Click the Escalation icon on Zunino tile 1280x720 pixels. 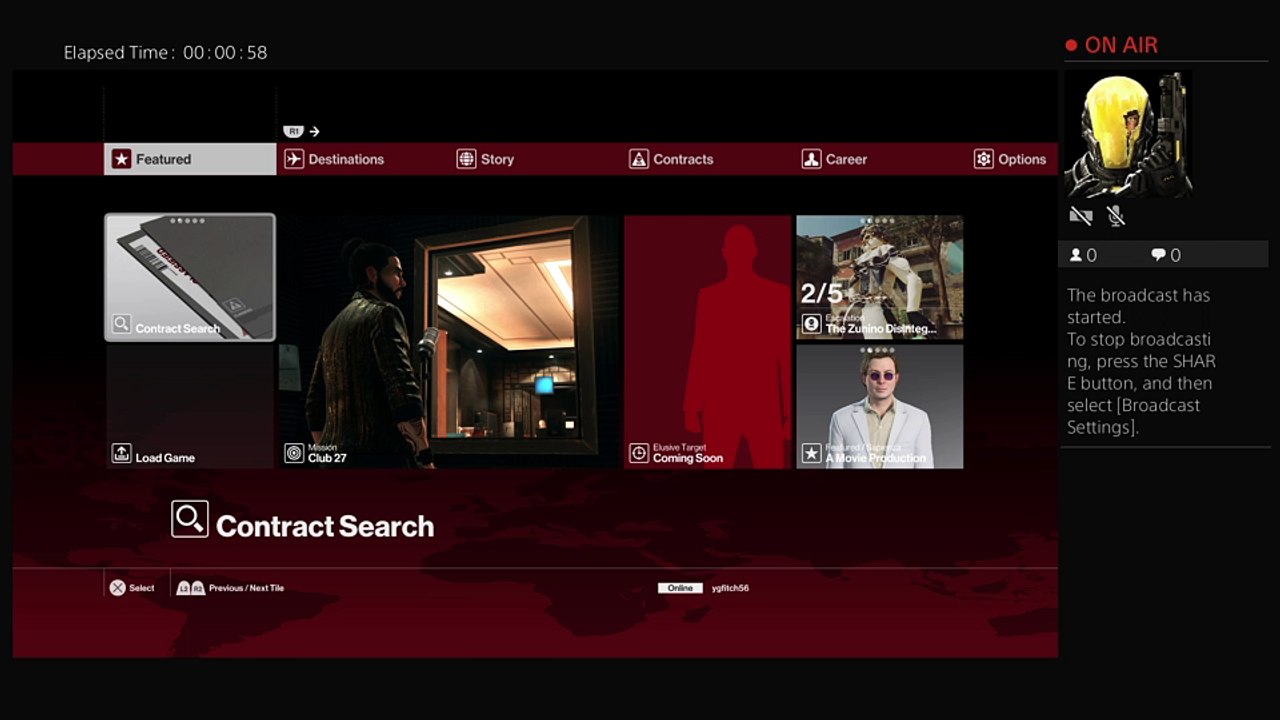811,324
